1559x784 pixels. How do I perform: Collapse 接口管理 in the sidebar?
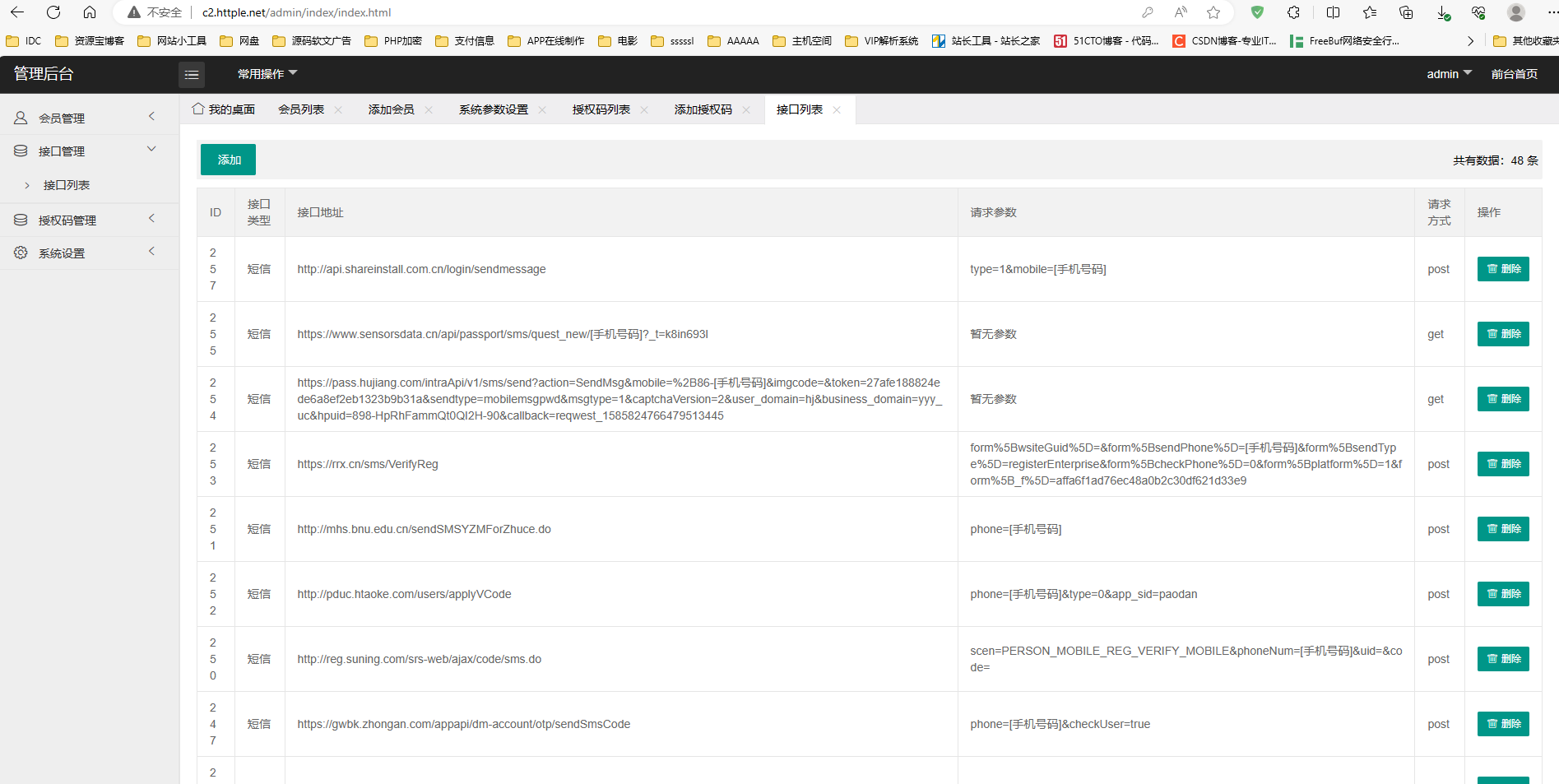pos(90,151)
